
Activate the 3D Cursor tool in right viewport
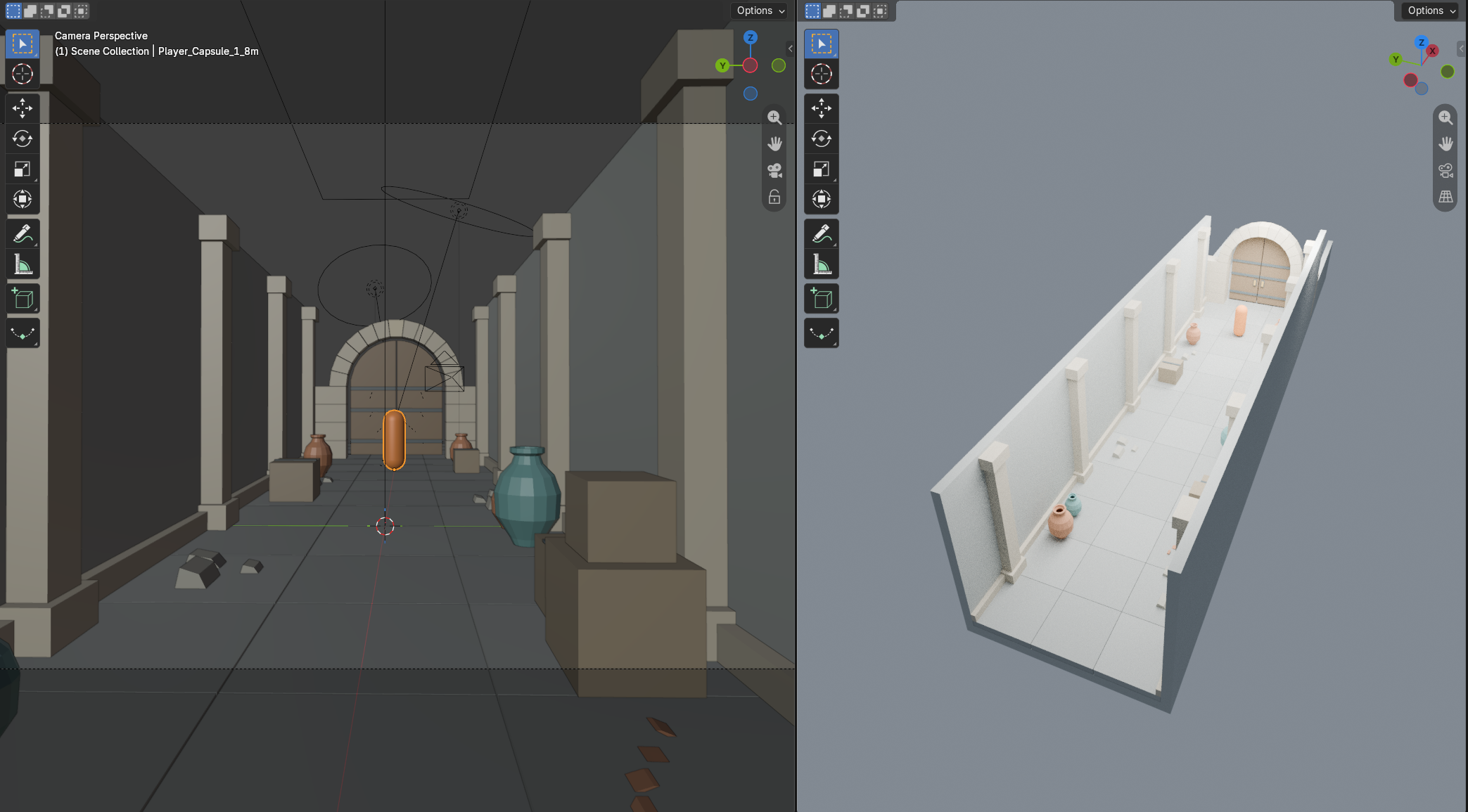(821, 74)
